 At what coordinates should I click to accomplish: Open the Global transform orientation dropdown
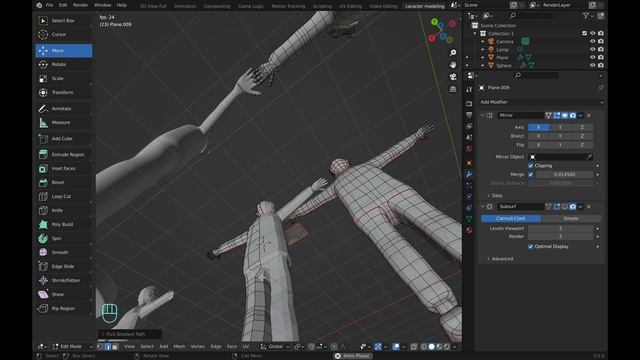[275, 347]
